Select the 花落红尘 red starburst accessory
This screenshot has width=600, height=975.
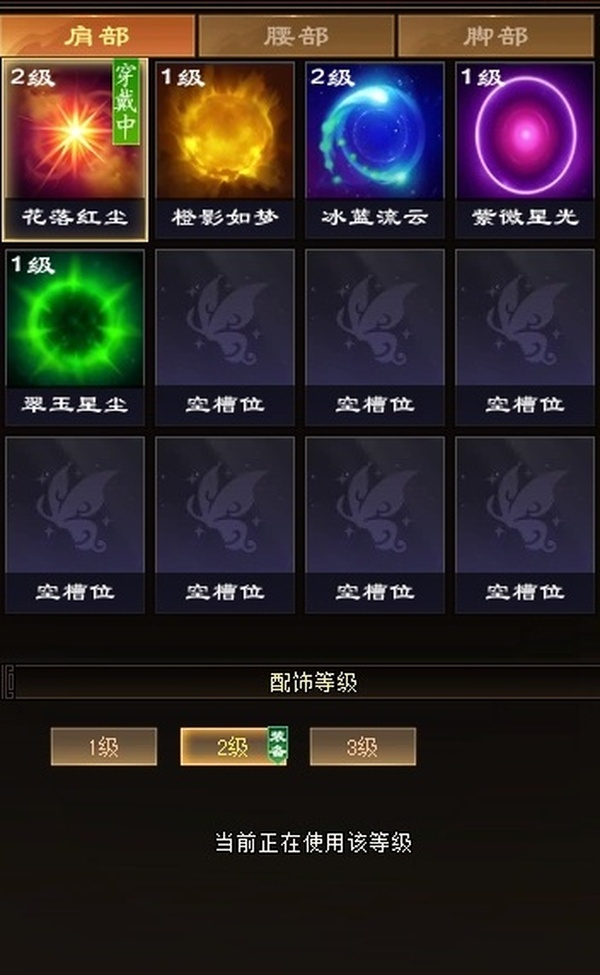coord(75,150)
